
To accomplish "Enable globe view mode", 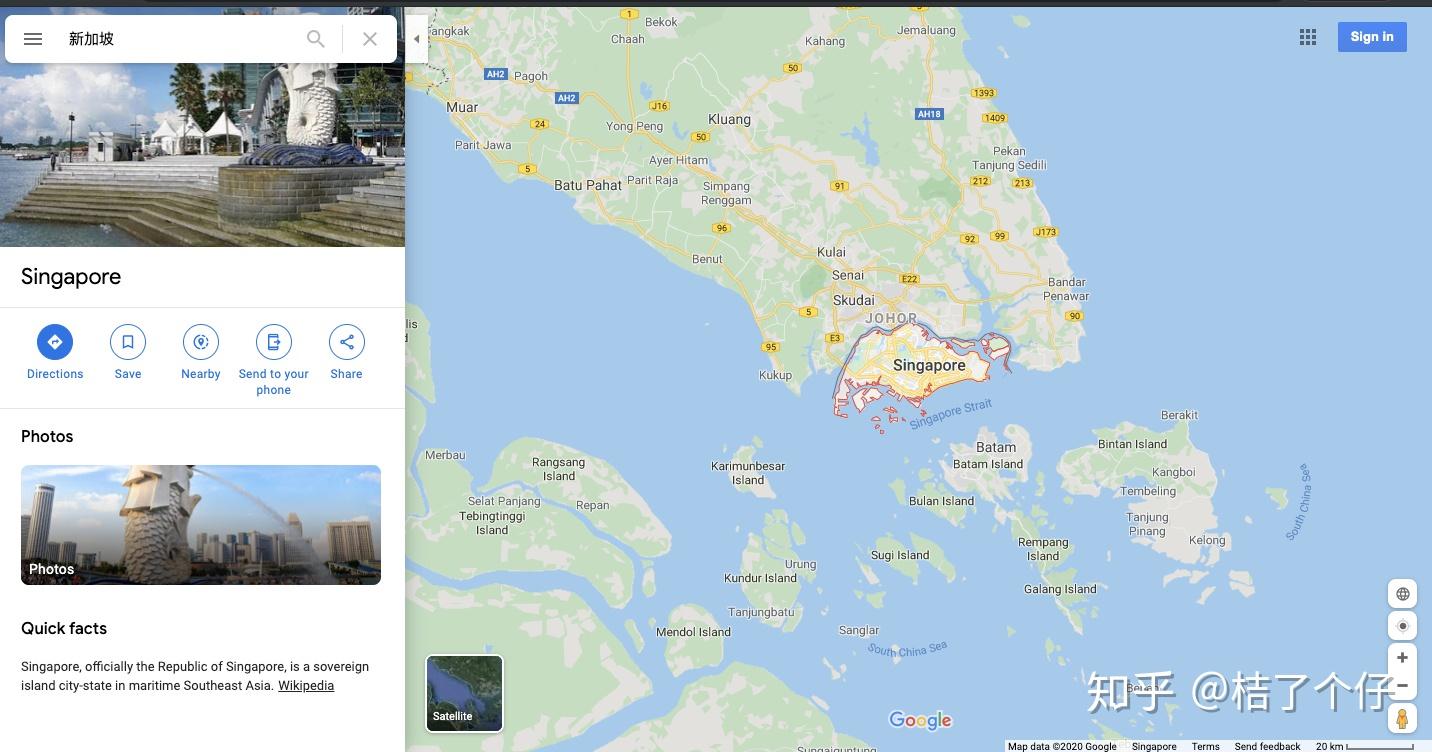I will click(1403, 593).
